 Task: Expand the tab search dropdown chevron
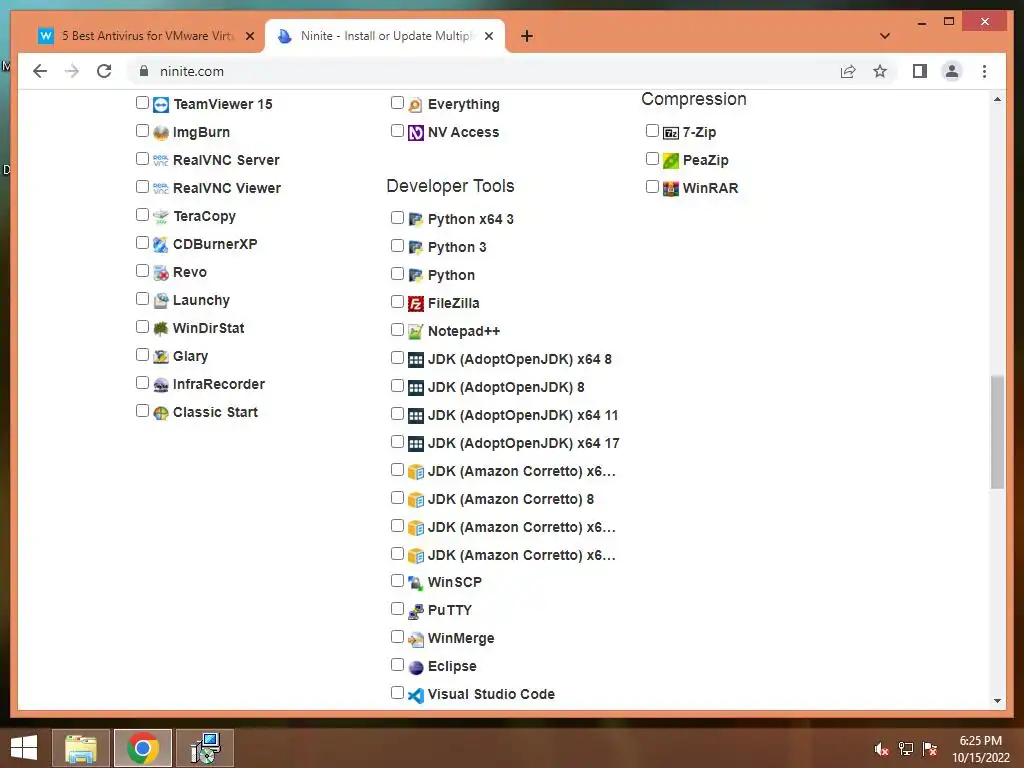885,36
